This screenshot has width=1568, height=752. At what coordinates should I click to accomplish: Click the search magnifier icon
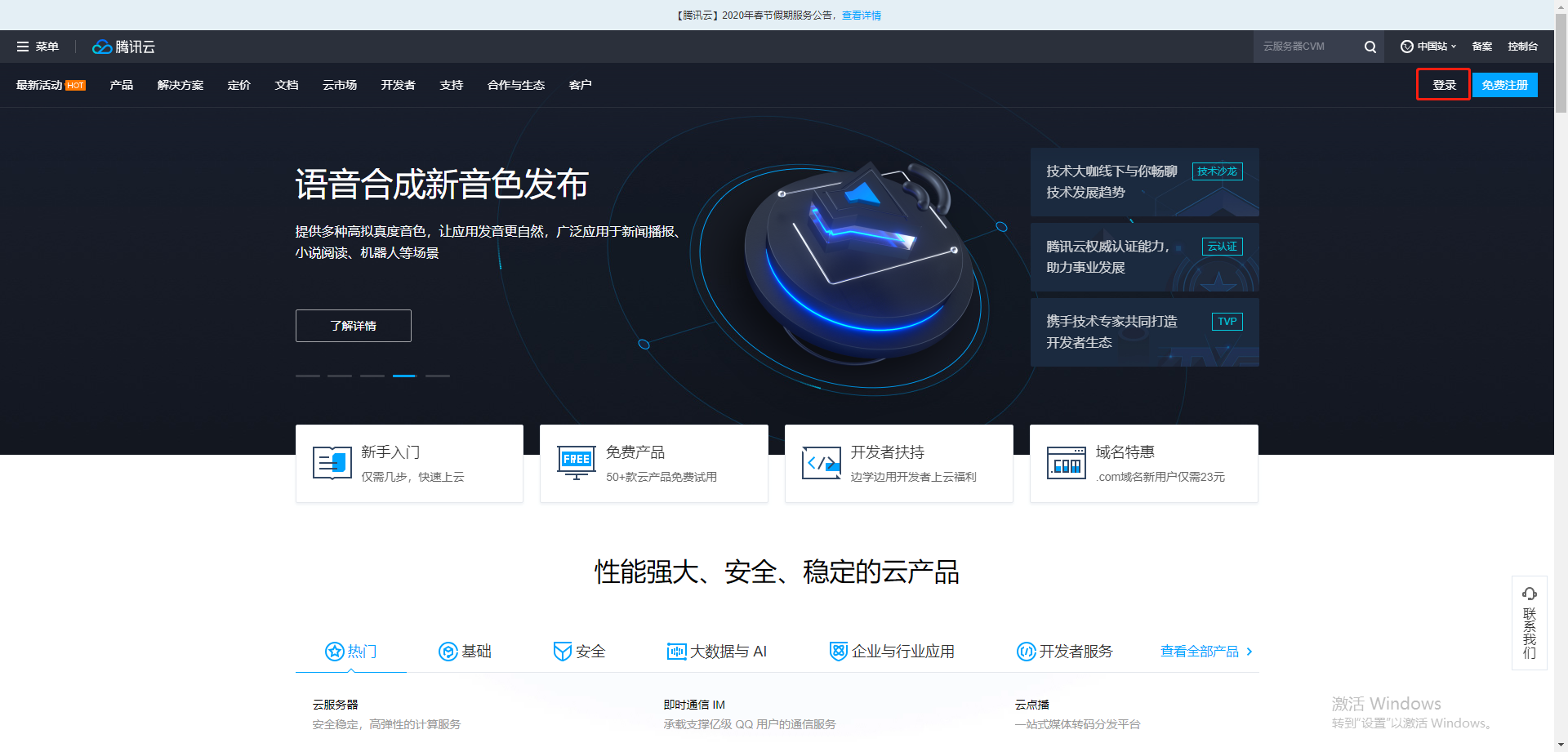[x=1370, y=47]
